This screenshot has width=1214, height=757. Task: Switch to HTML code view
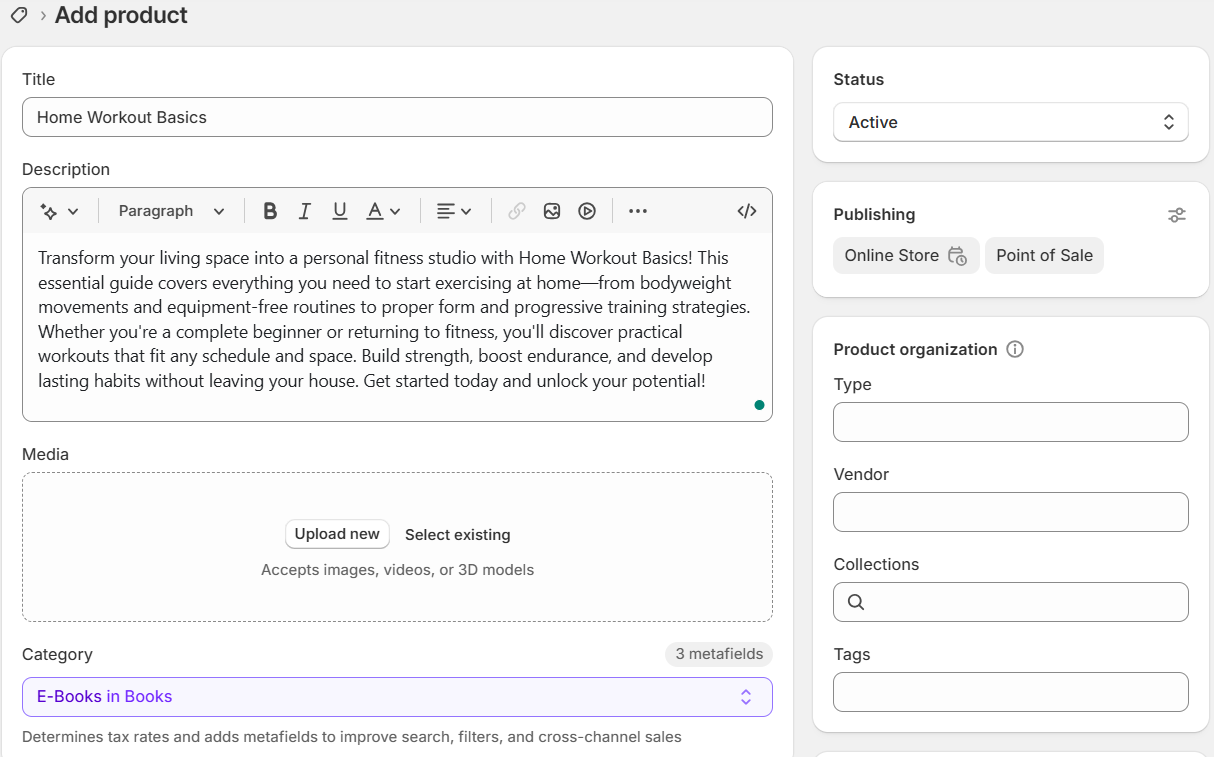pos(747,211)
